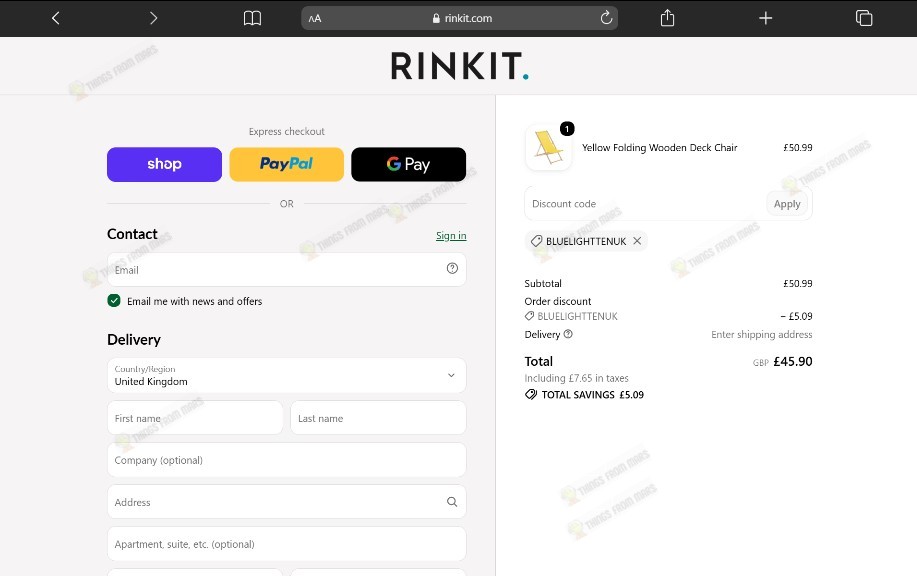
Task: Focus the Email input field
Action: coord(287,270)
